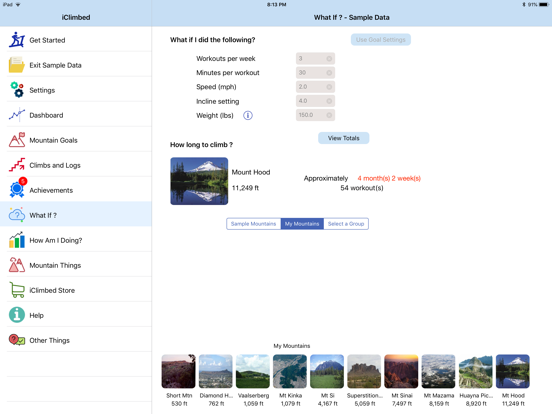
Task: Open How Am I Doing? menu item
Action: click(76, 240)
